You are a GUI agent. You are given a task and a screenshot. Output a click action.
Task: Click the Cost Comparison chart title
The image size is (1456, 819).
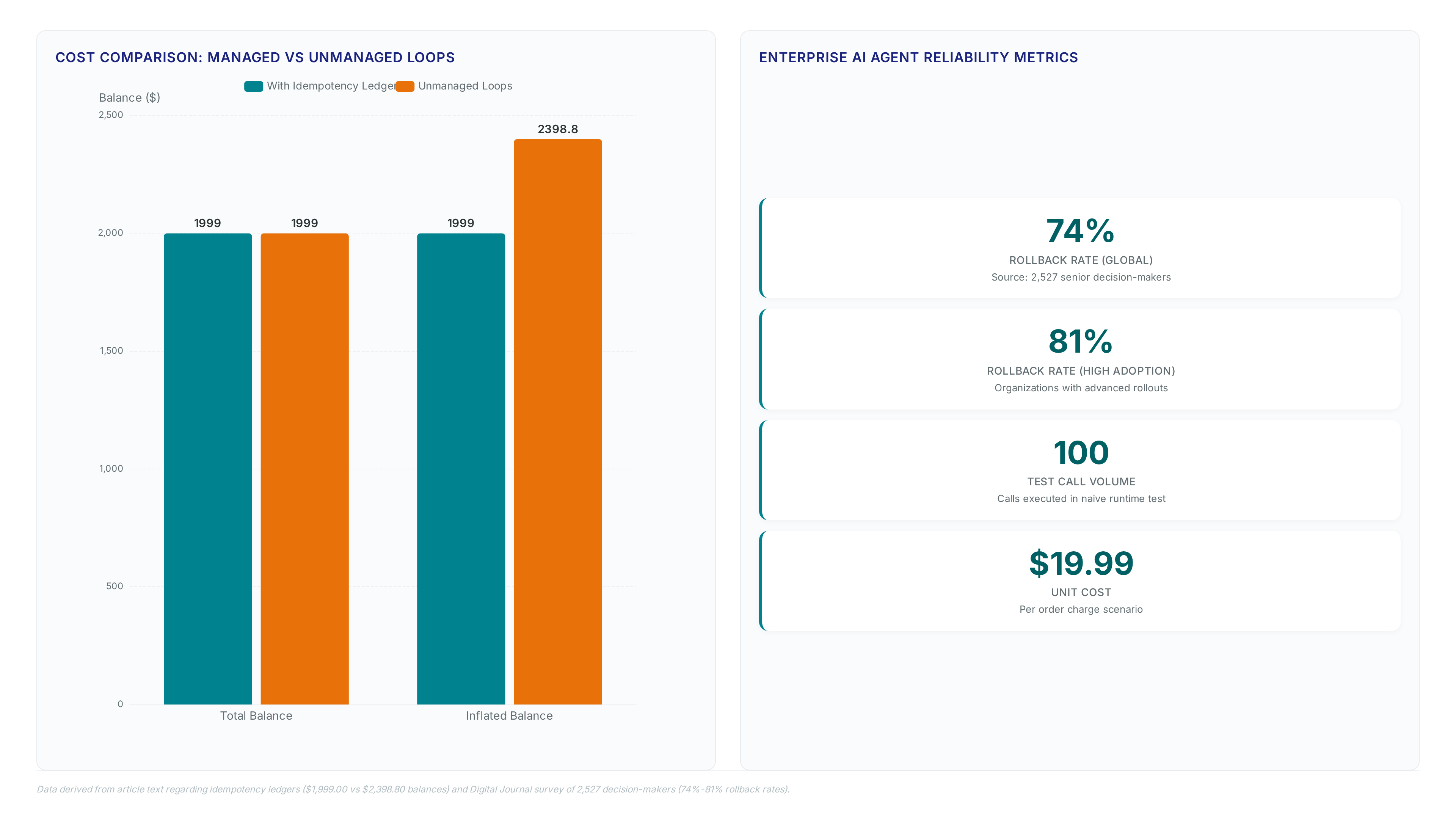255,57
